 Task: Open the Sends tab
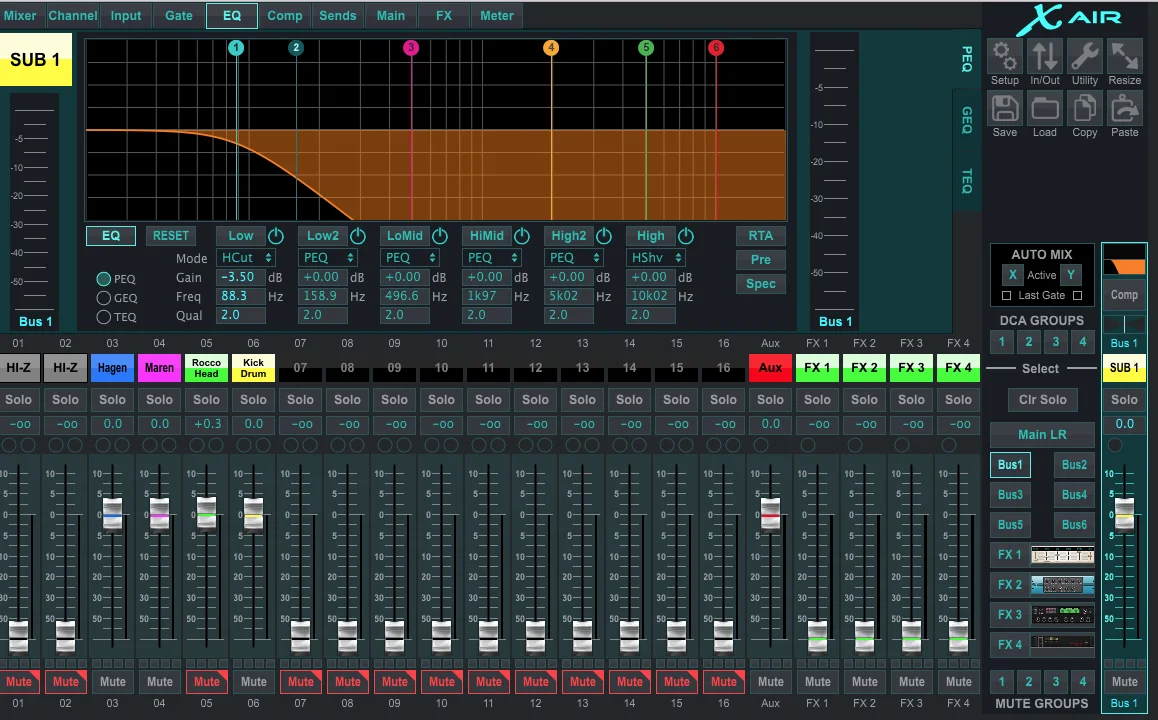tap(337, 16)
